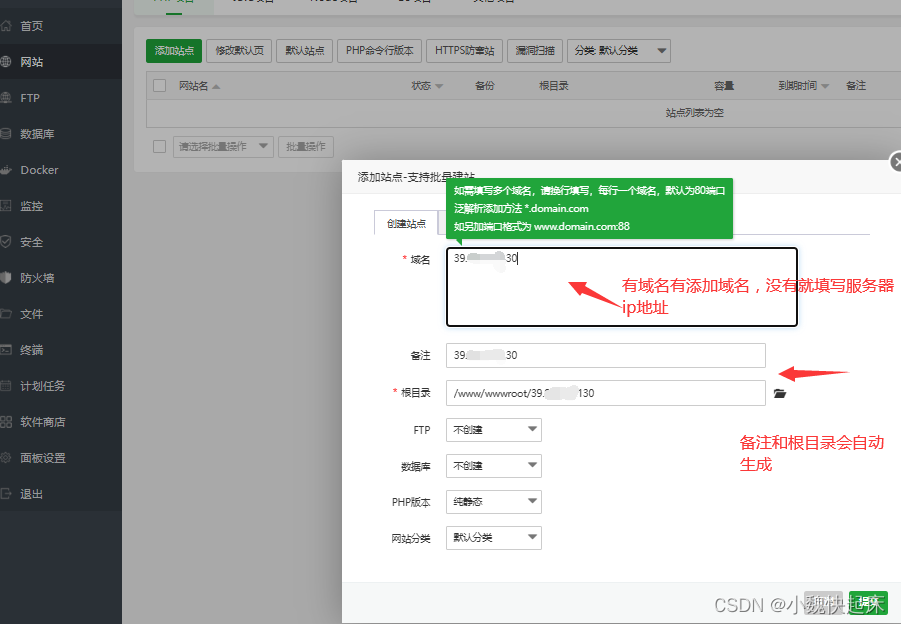
Task: Click the 根目录 column header
Action: [554, 86]
